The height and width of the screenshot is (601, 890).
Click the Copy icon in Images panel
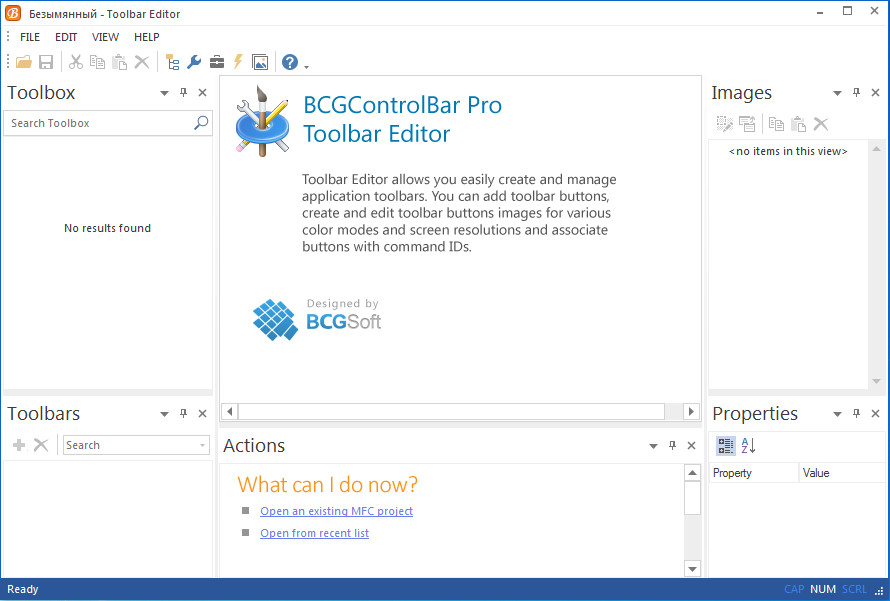[776, 124]
